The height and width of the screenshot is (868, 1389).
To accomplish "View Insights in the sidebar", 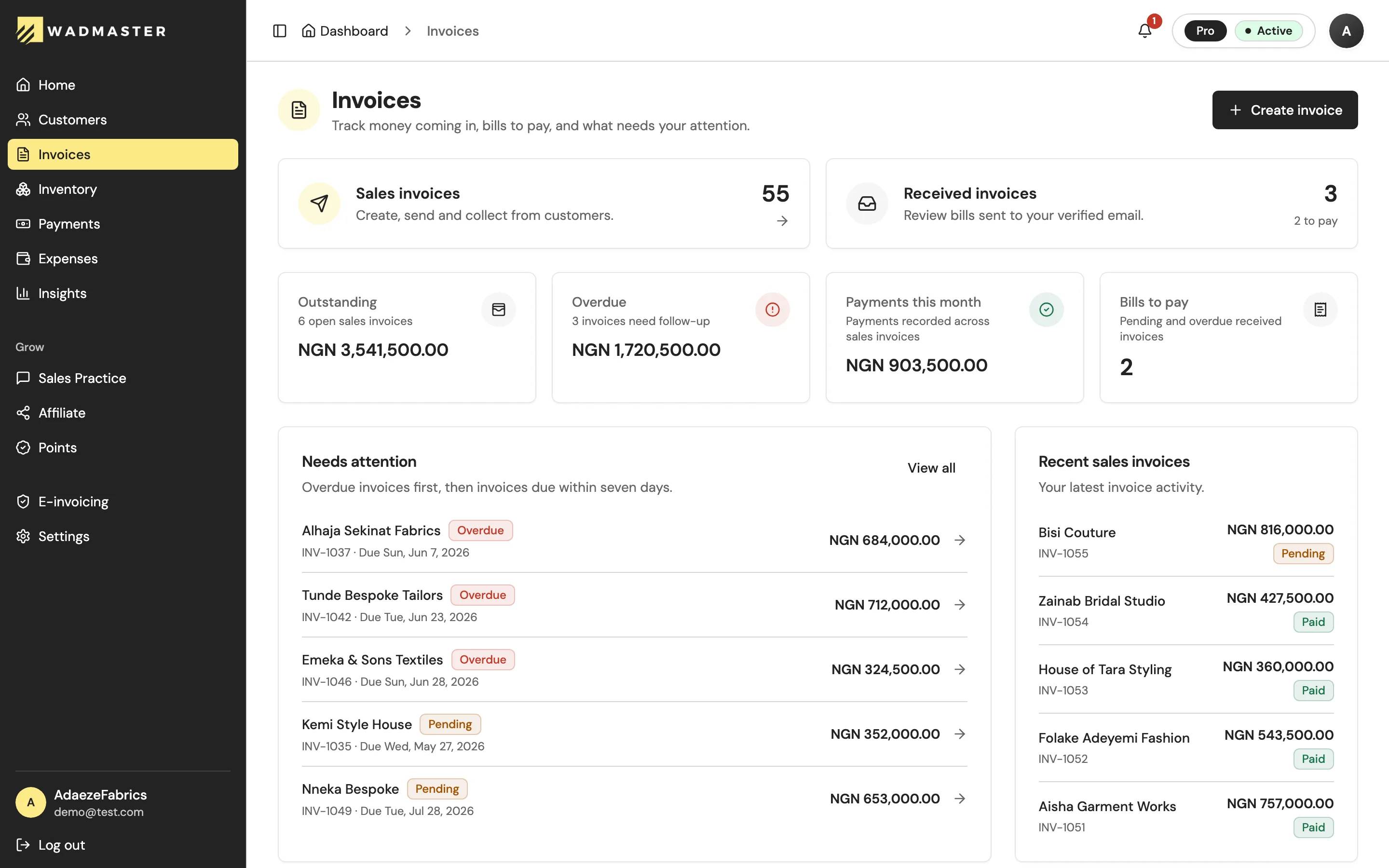I will tap(123, 293).
